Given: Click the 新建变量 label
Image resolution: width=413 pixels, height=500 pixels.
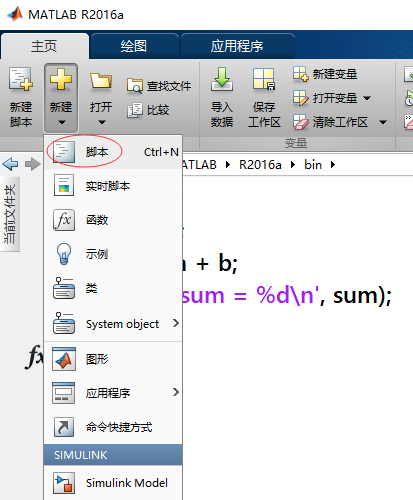Looking at the screenshot, I should click(x=335, y=74).
